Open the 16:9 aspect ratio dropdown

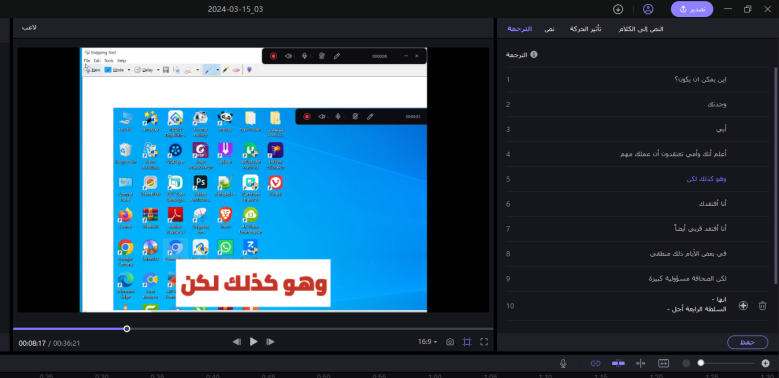pos(427,342)
